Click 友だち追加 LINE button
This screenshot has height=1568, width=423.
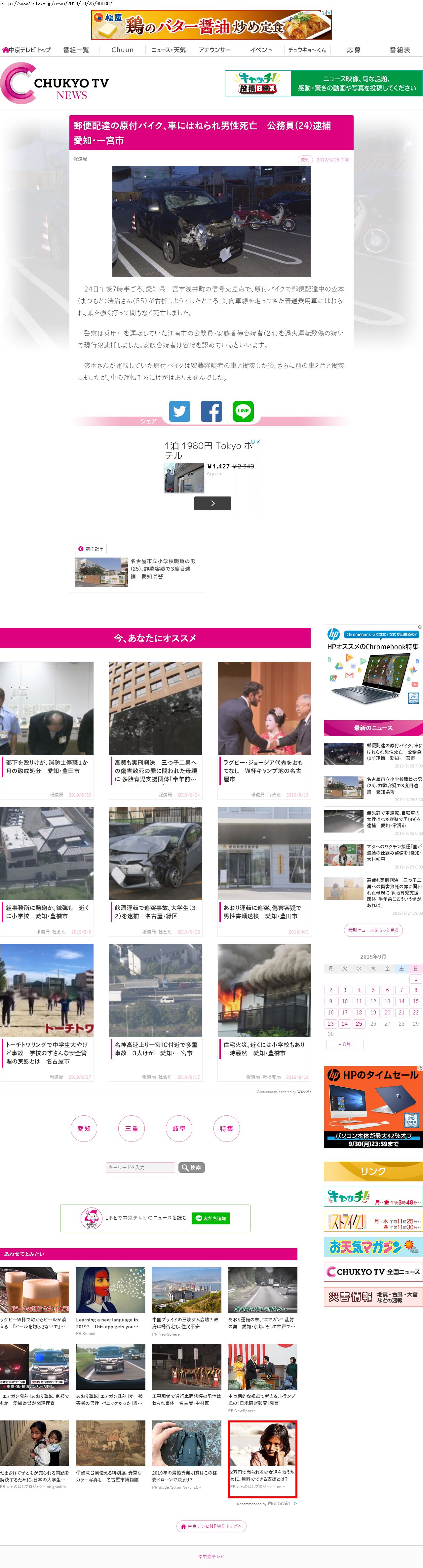pyautogui.click(x=211, y=1219)
